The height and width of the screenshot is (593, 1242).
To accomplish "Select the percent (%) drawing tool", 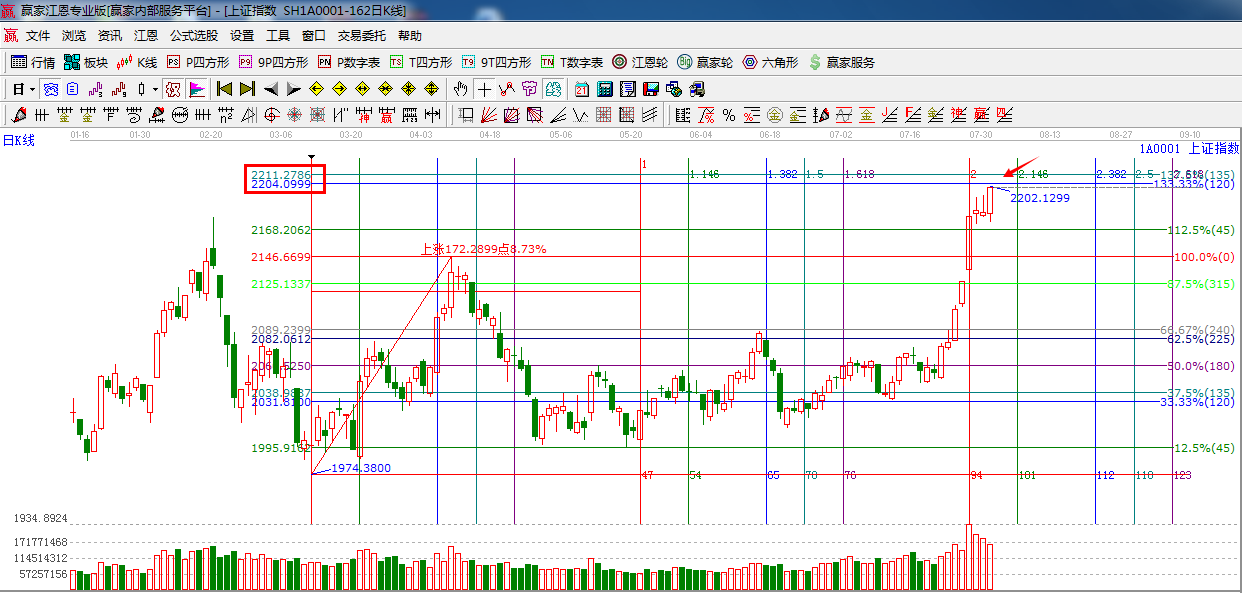I will [728, 115].
